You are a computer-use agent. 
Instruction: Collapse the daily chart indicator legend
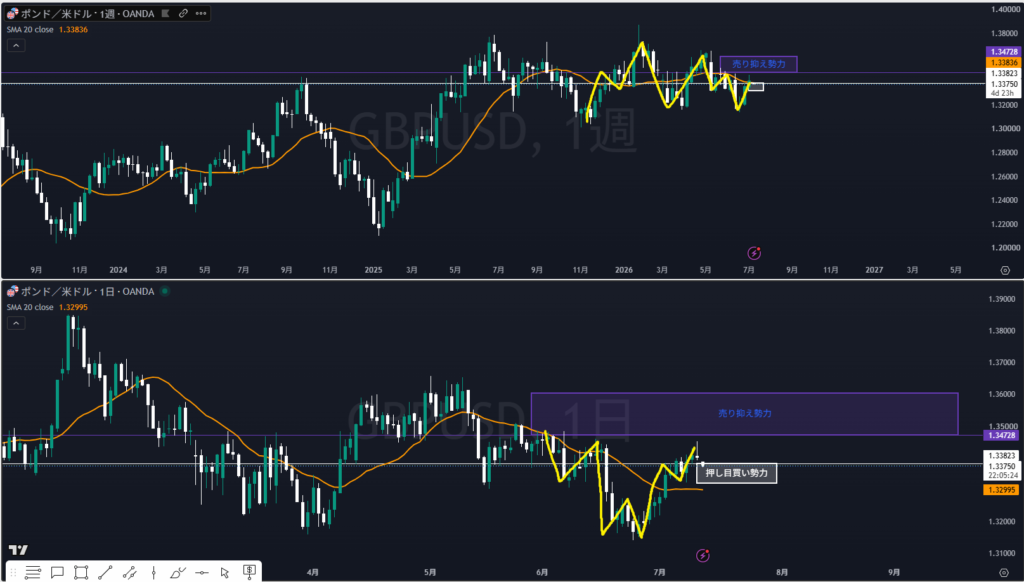(16, 323)
